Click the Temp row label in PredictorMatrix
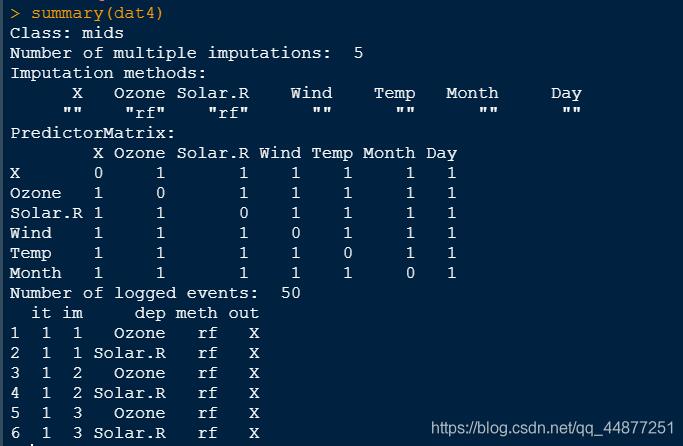683x446 pixels. (x=31, y=253)
